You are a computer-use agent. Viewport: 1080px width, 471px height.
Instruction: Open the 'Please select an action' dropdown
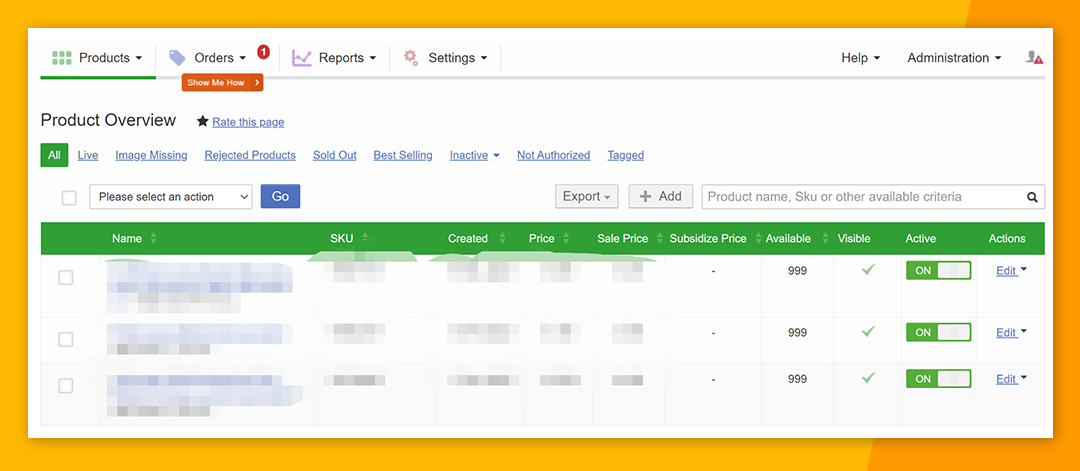(170, 197)
